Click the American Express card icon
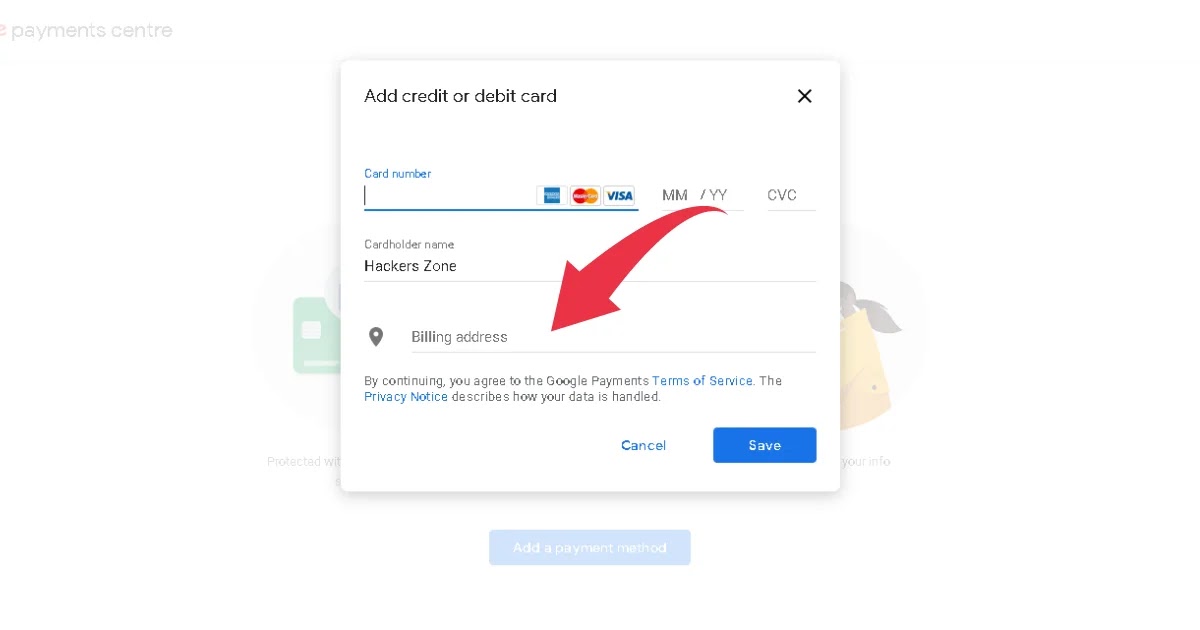The width and height of the screenshot is (1200, 630). coord(552,196)
